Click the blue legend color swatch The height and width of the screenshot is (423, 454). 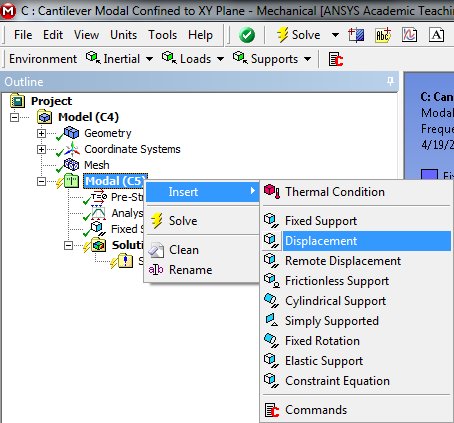[429, 174]
